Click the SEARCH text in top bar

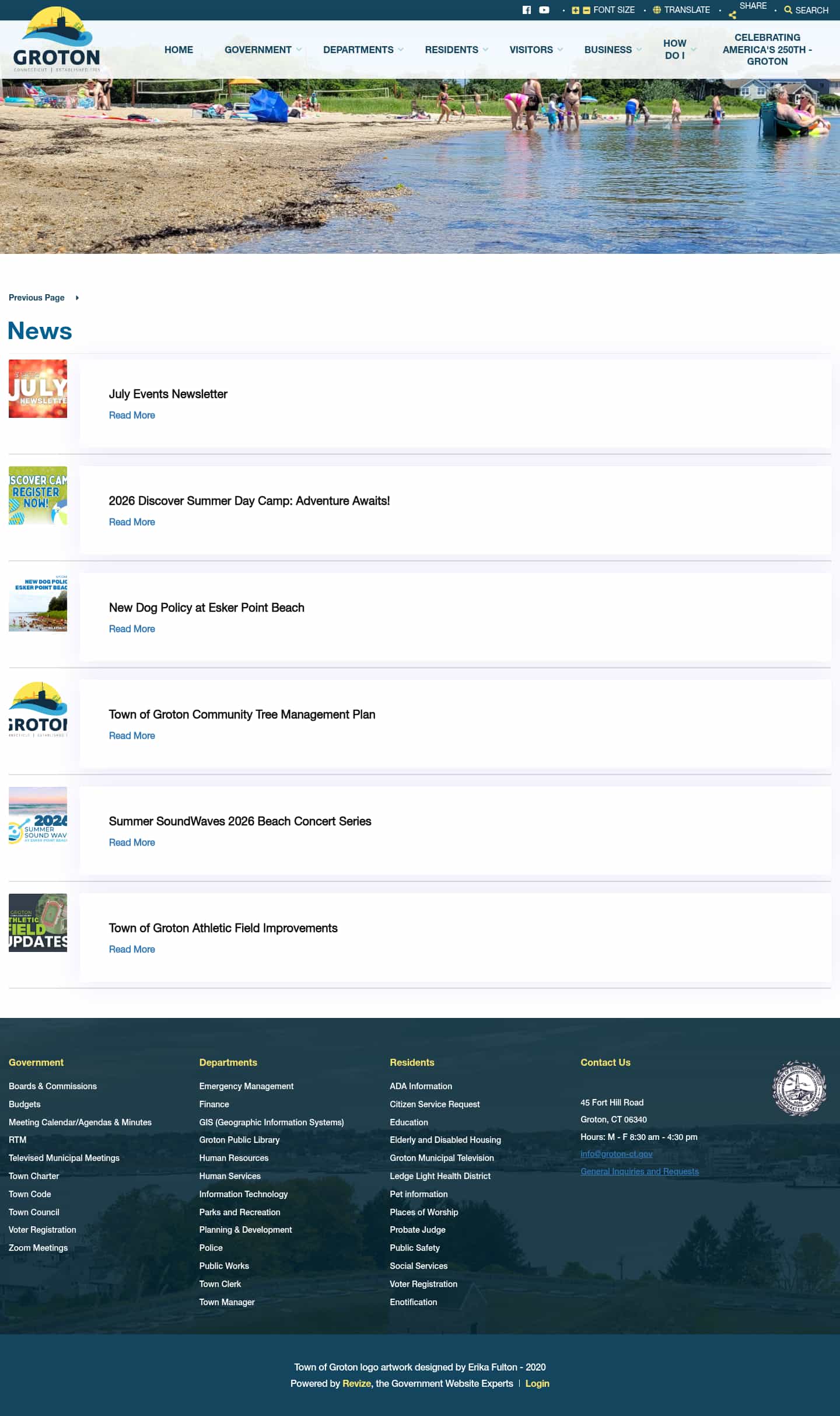pyautogui.click(x=811, y=10)
